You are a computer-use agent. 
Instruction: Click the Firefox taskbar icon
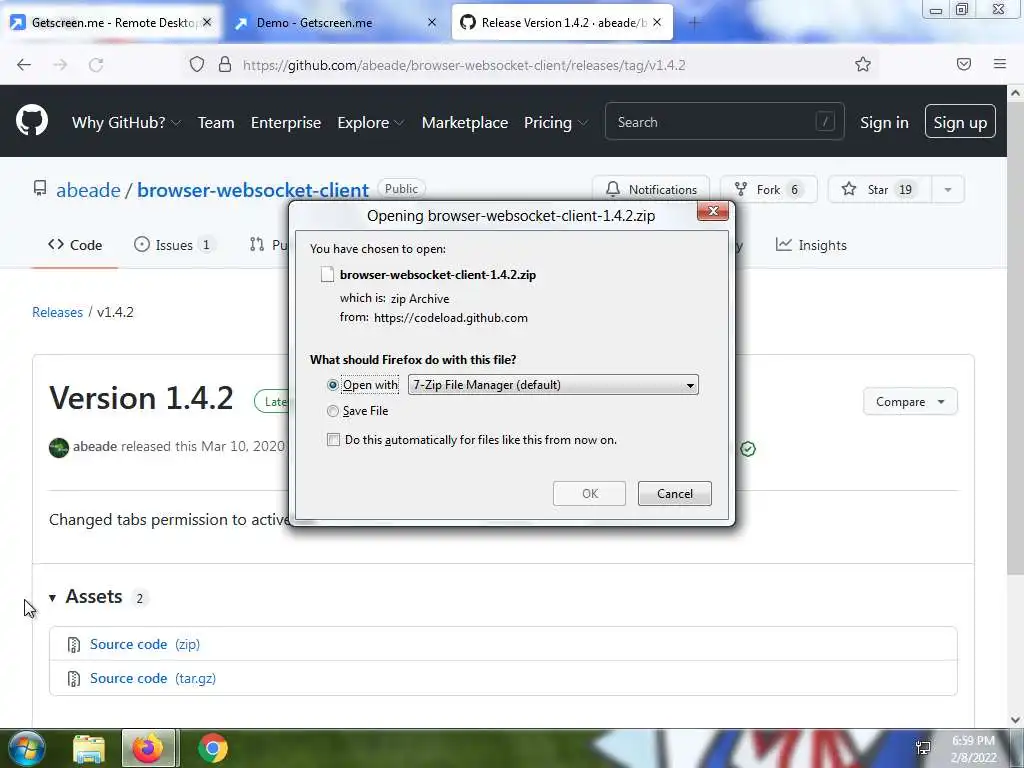(148, 748)
